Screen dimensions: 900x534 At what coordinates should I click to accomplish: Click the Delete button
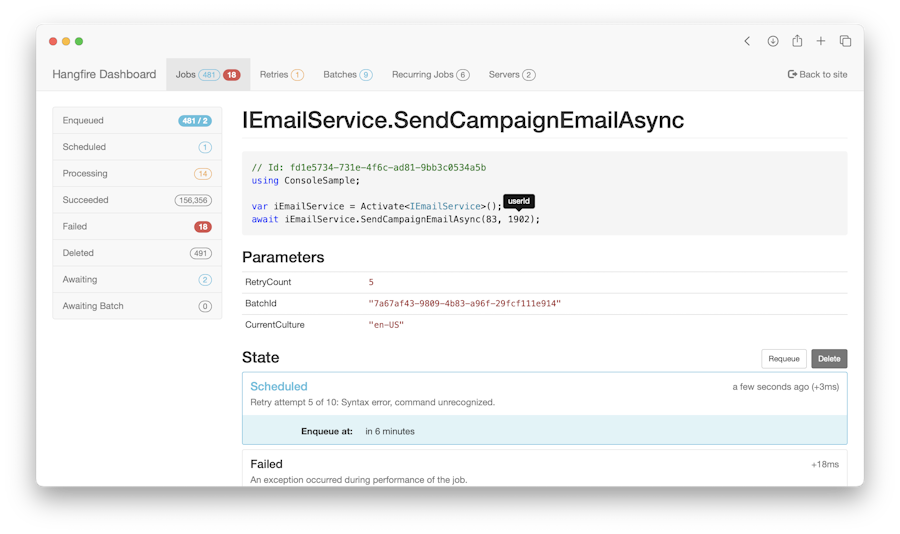829,358
